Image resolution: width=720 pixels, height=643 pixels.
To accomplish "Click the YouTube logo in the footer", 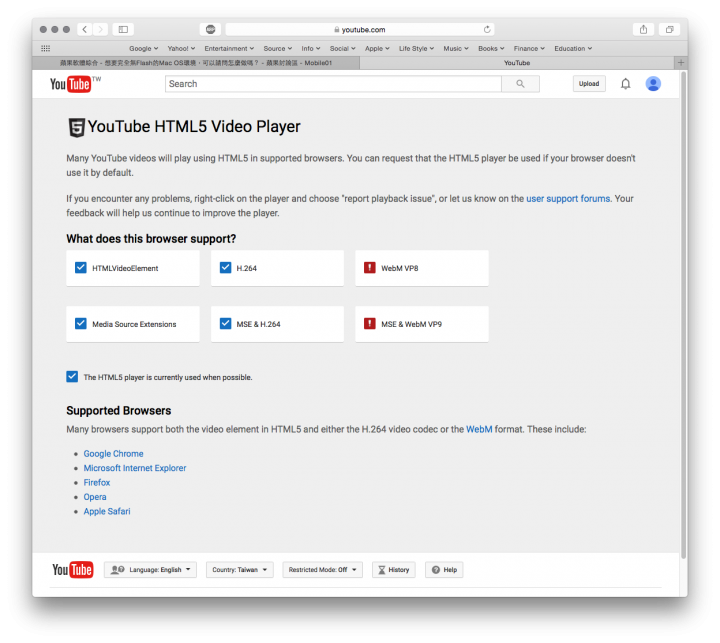I will coord(73,570).
